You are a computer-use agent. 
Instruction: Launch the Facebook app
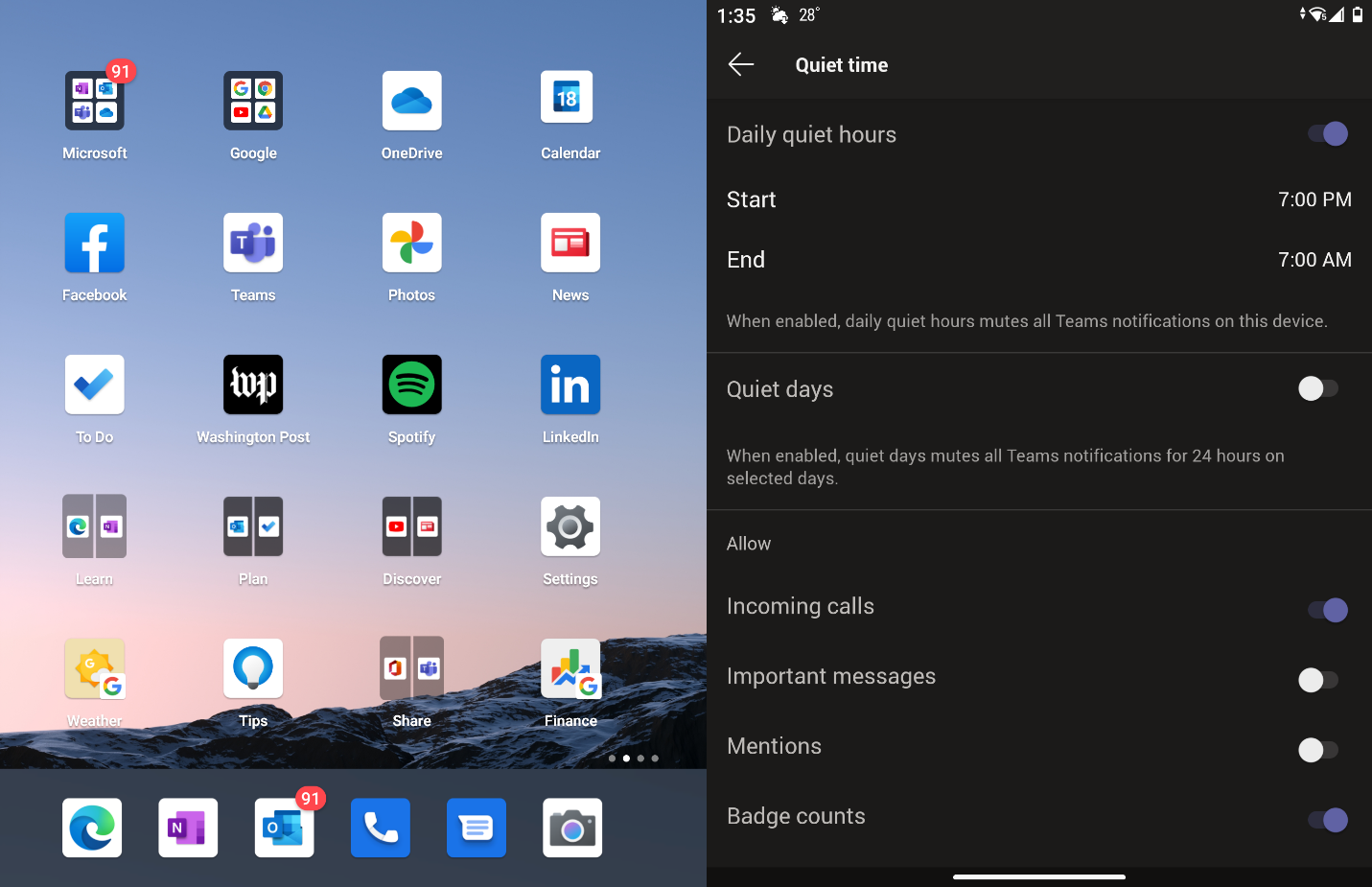tap(95, 243)
